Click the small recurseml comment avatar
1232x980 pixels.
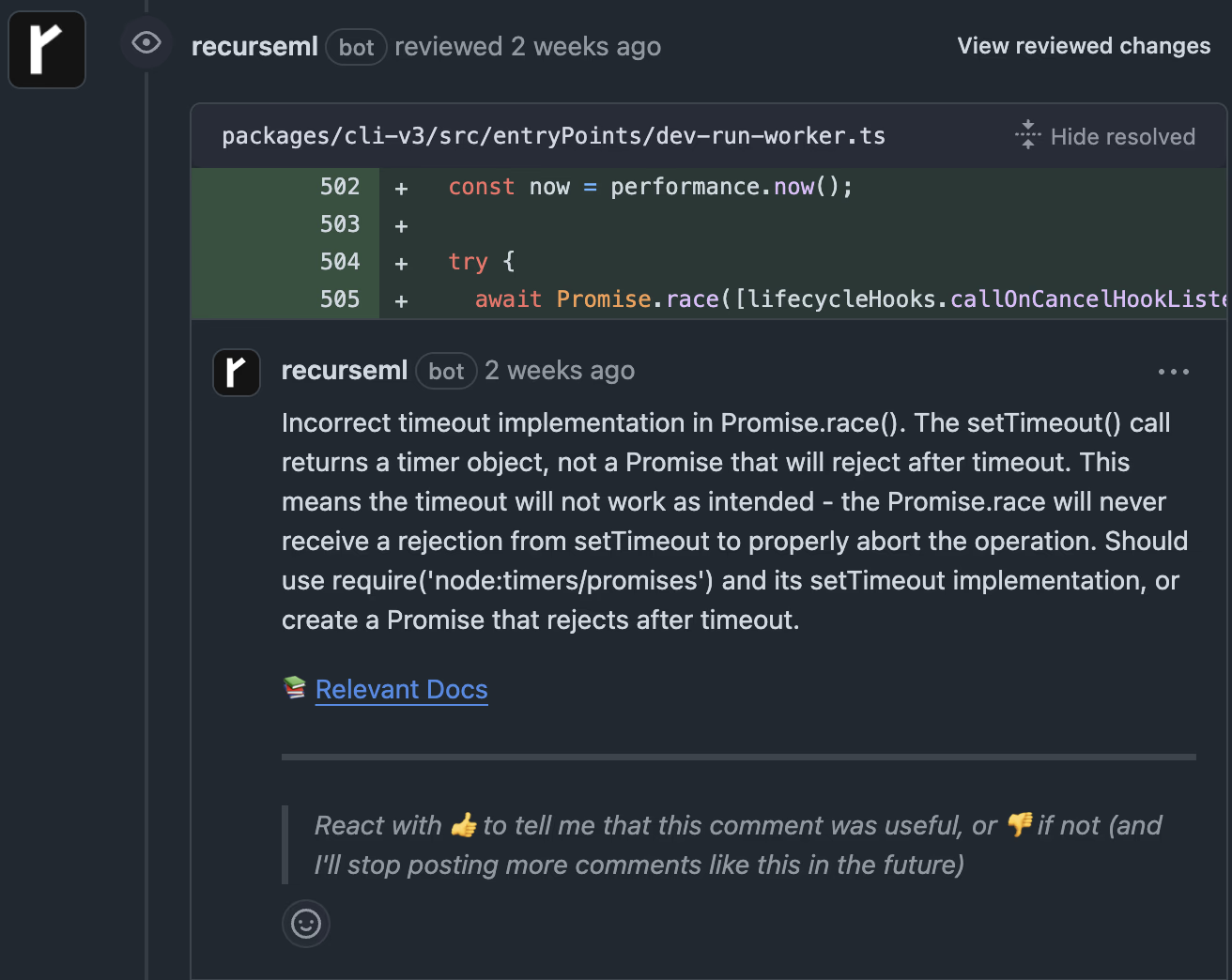237,372
